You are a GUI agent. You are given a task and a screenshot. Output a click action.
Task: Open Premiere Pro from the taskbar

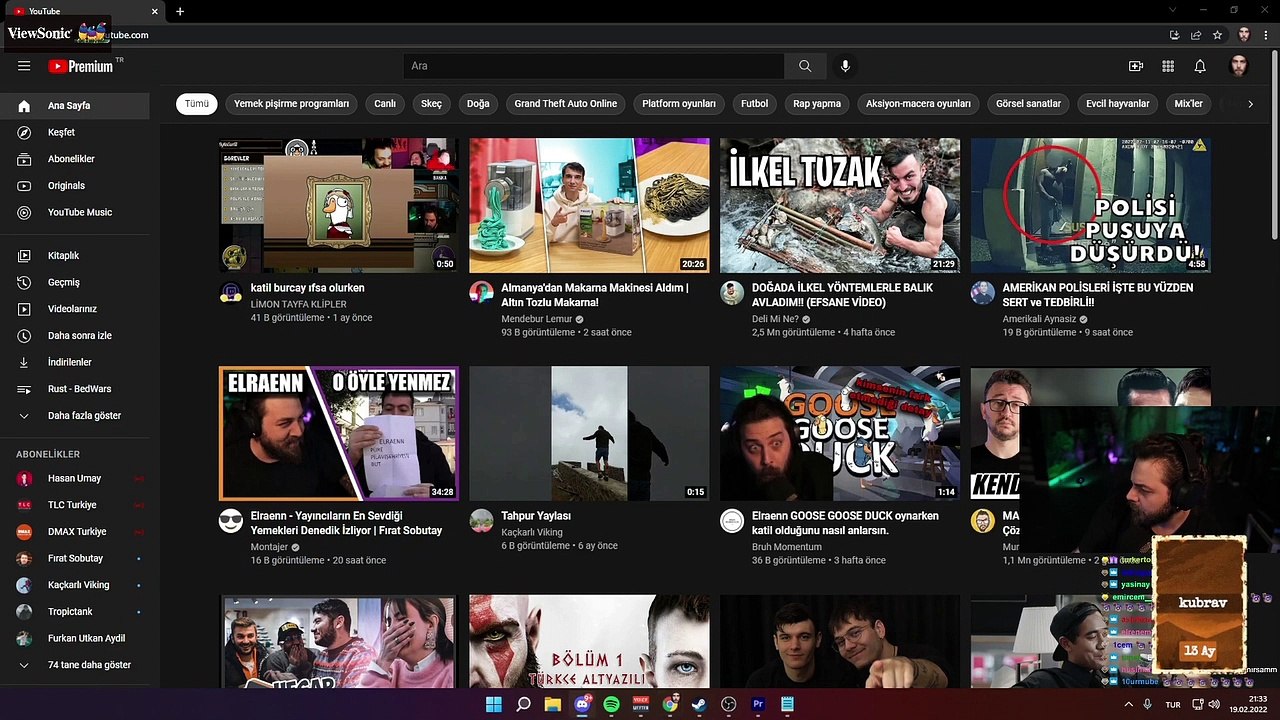click(758, 704)
